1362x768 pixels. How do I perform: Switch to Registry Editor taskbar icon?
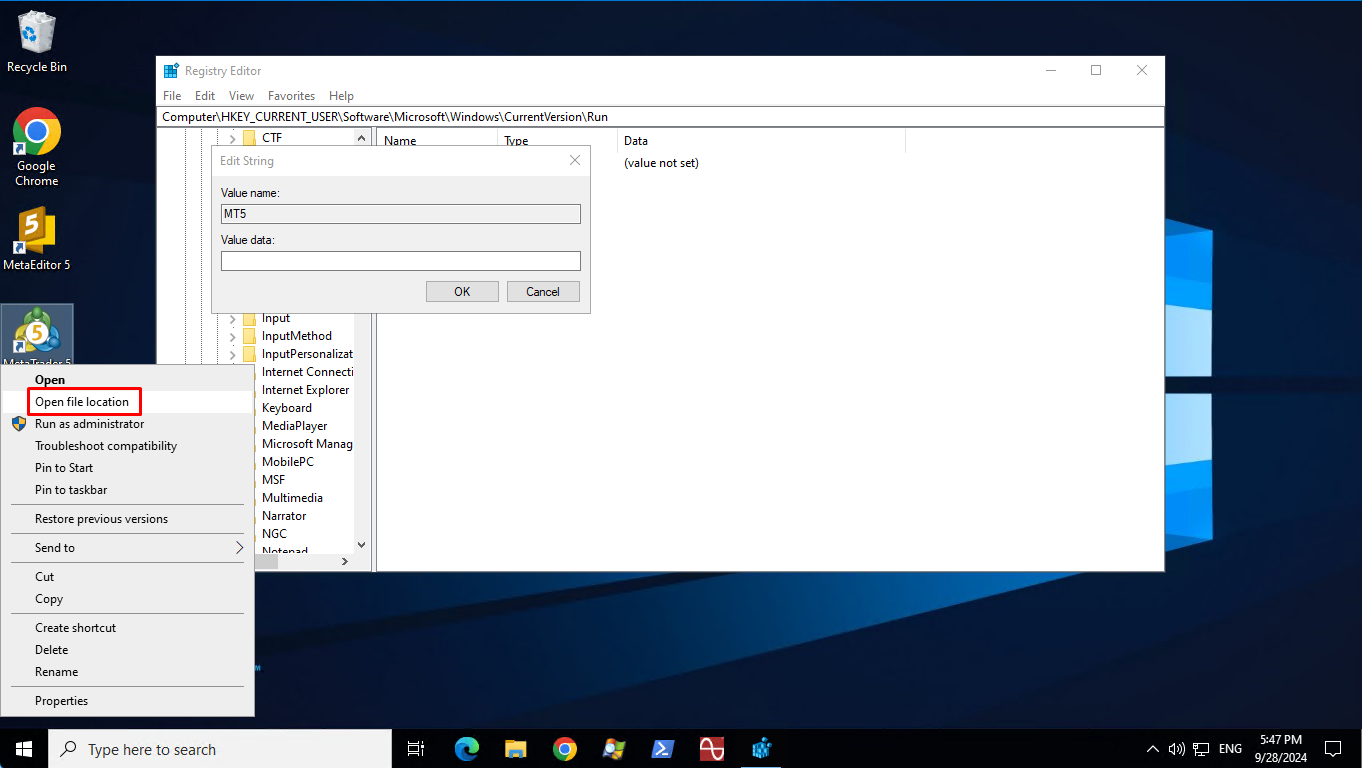point(762,749)
